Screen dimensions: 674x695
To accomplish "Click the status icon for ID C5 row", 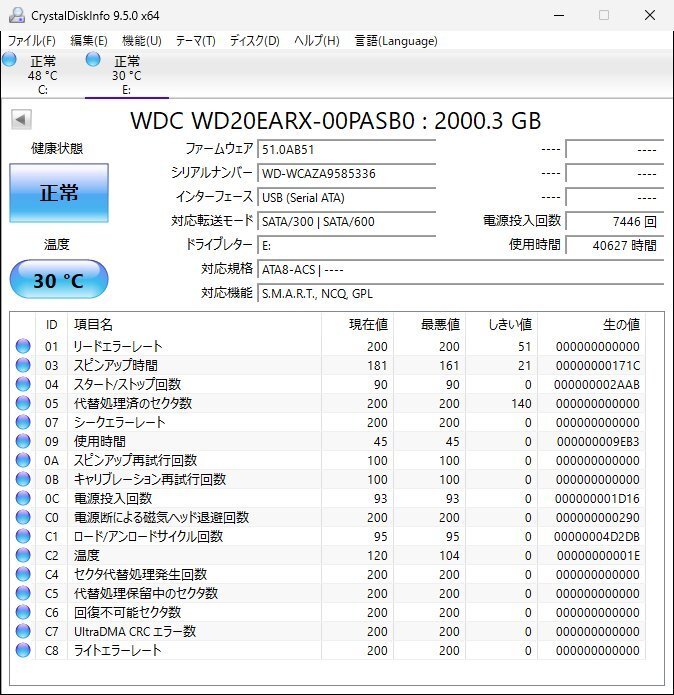I will point(23,593).
